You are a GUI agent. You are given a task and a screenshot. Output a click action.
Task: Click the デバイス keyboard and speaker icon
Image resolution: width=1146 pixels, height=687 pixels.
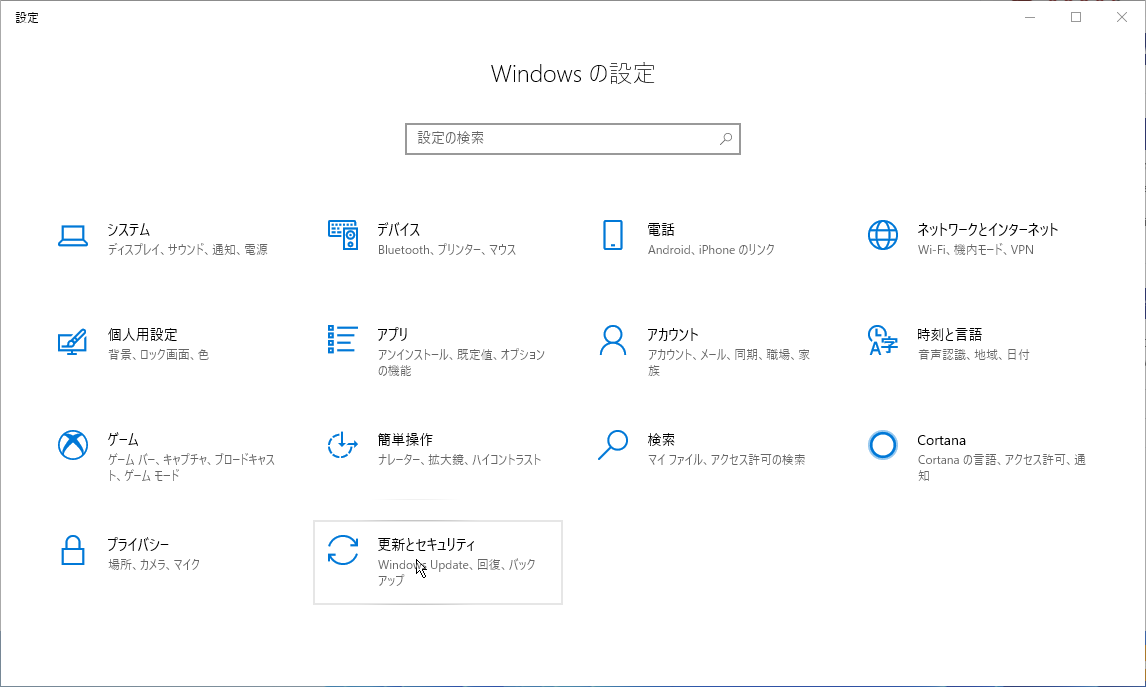point(343,235)
